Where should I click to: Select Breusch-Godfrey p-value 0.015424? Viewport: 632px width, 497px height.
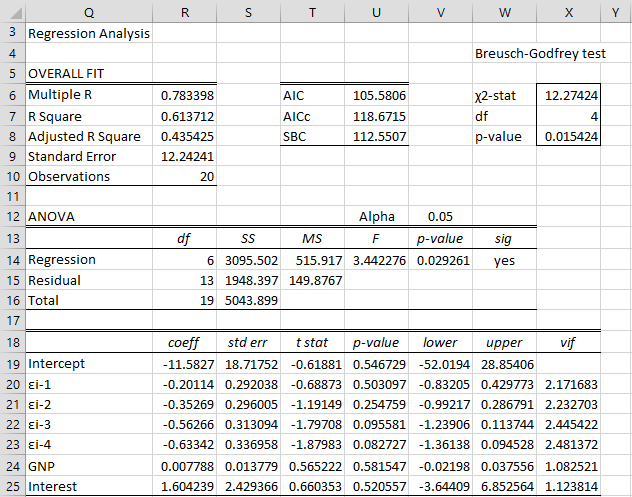[569, 136]
